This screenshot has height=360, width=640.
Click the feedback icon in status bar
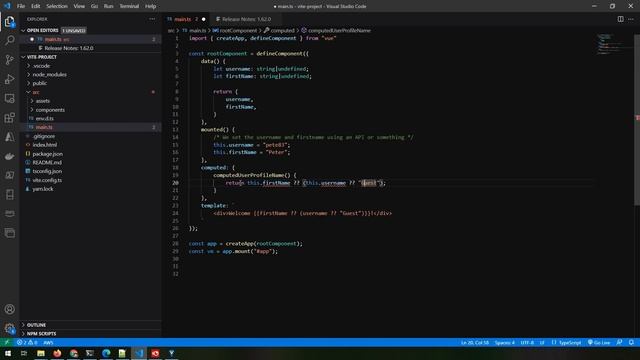(x=620, y=342)
